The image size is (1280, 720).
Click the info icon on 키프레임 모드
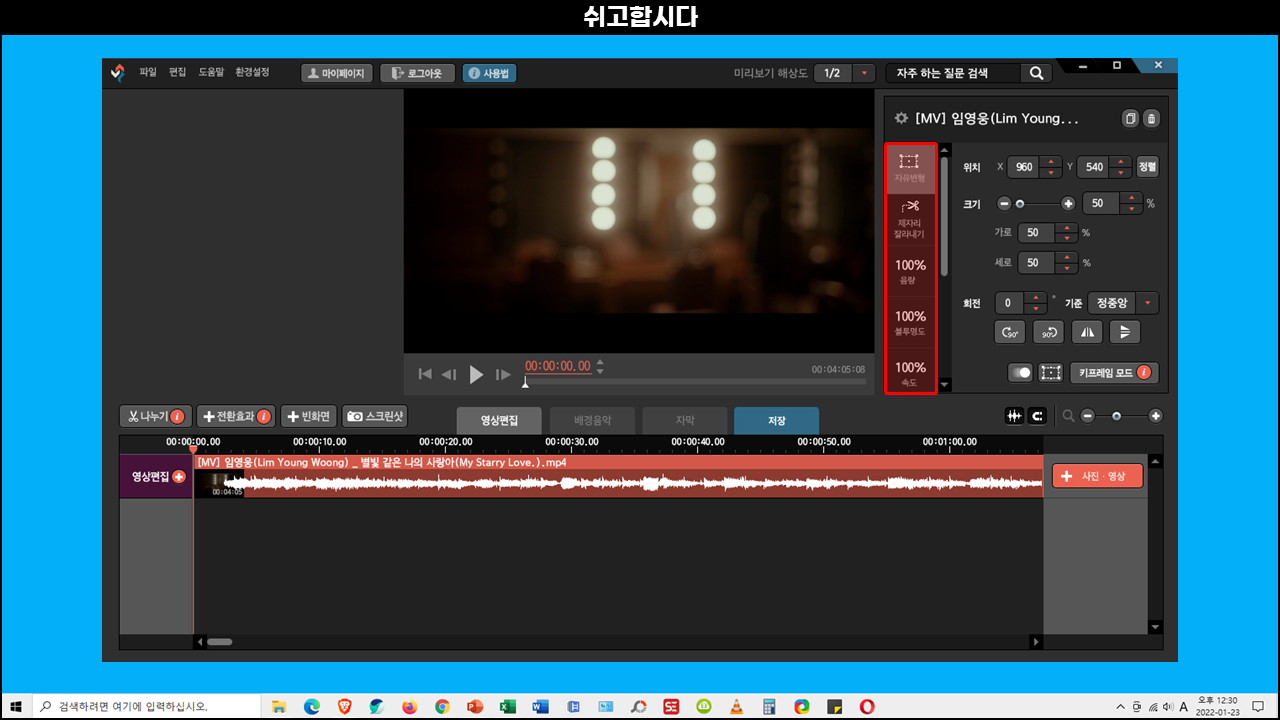(1144, 373)
